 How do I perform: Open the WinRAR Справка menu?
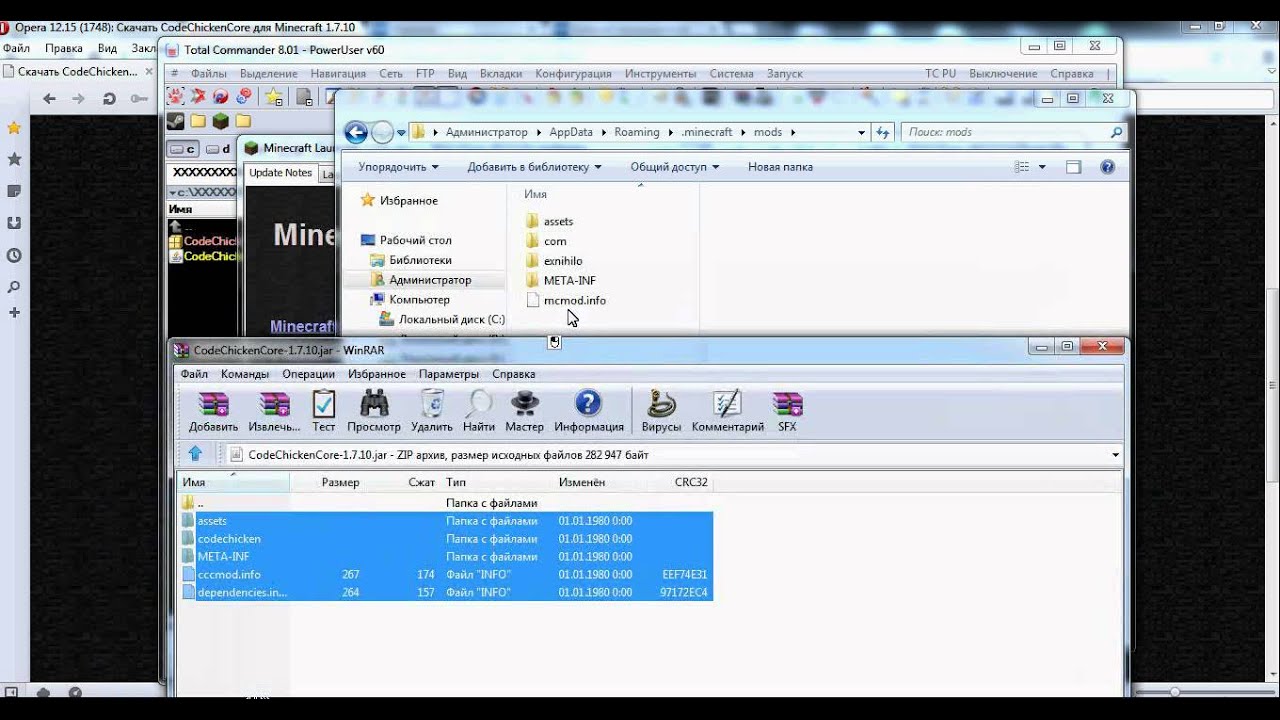click(514, 374)
